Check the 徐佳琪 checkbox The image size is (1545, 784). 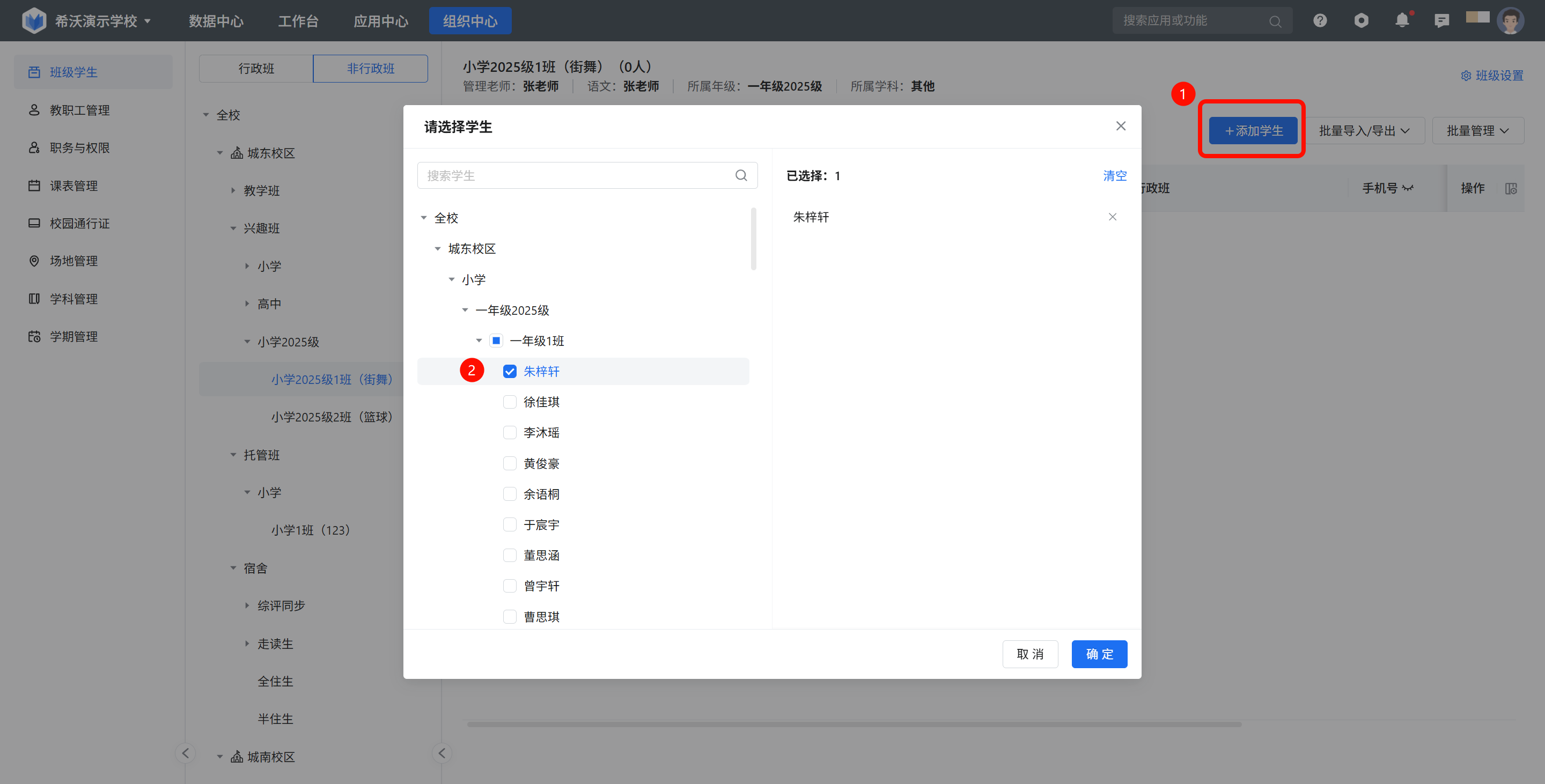510,402
